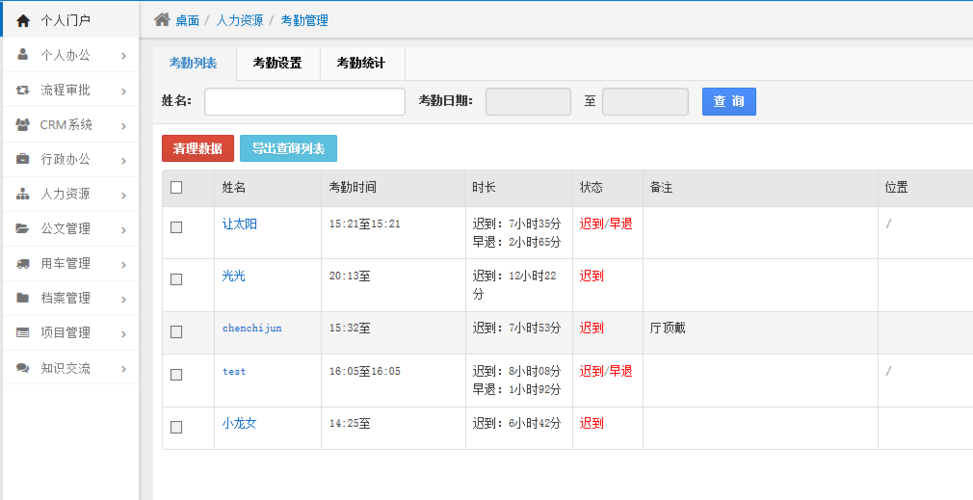This screenshot has height=500, width=973.
Task: Tick the checkbox next to chenchijun
Action: [x=177, y=331]
